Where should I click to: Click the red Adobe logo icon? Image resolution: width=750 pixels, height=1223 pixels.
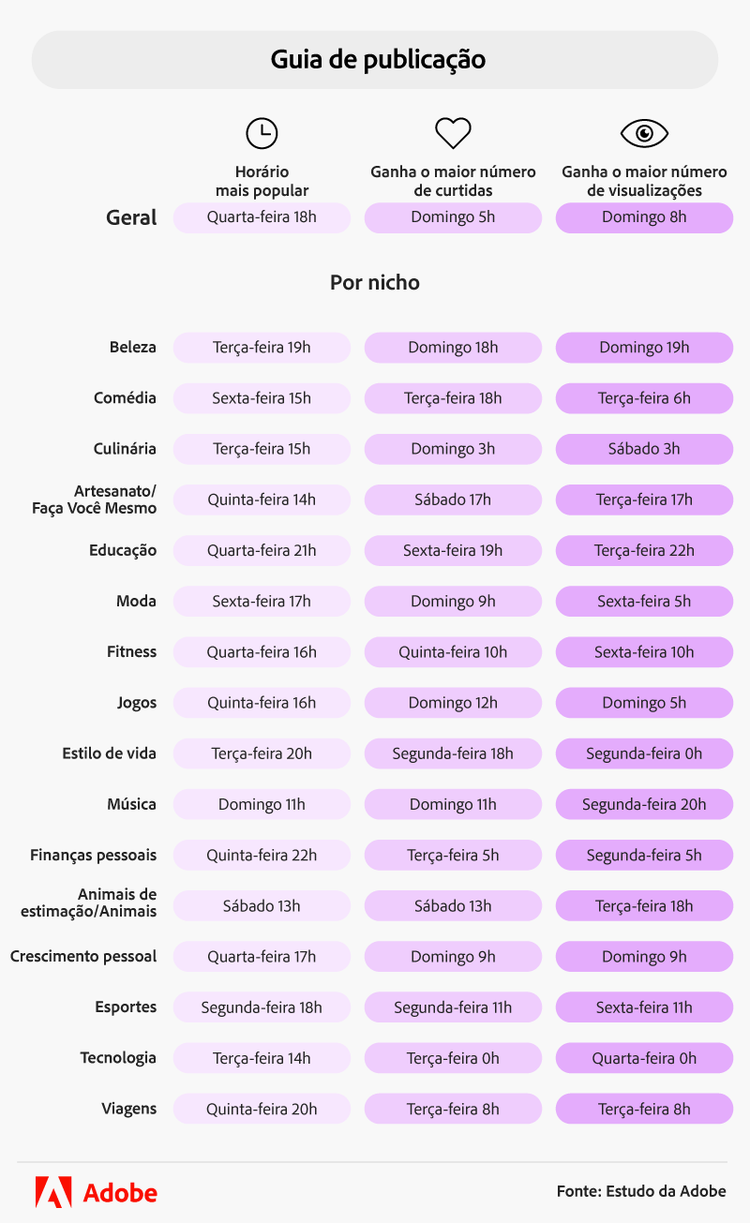(x=54, y=1192)
